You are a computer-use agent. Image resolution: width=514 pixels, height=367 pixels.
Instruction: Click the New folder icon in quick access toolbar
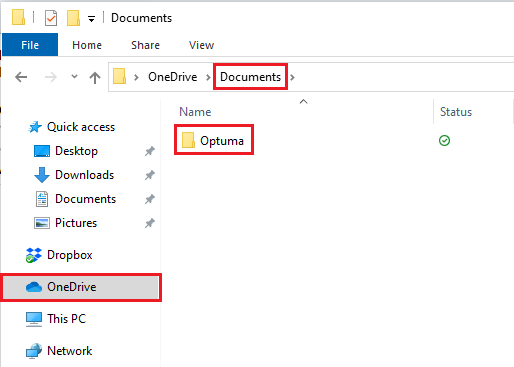pos(73,17)
